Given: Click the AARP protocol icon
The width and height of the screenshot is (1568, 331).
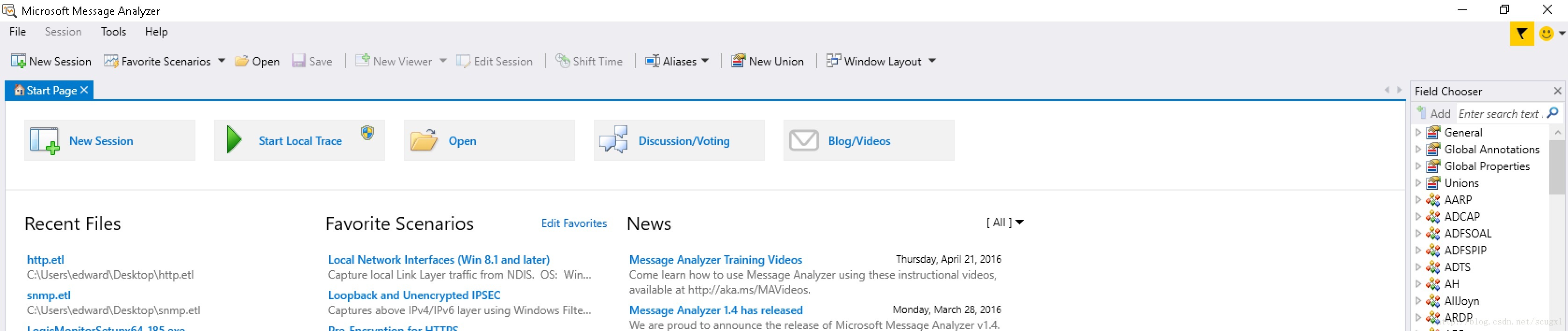Looking at the screenshot, I should (x=1433, y=200).
